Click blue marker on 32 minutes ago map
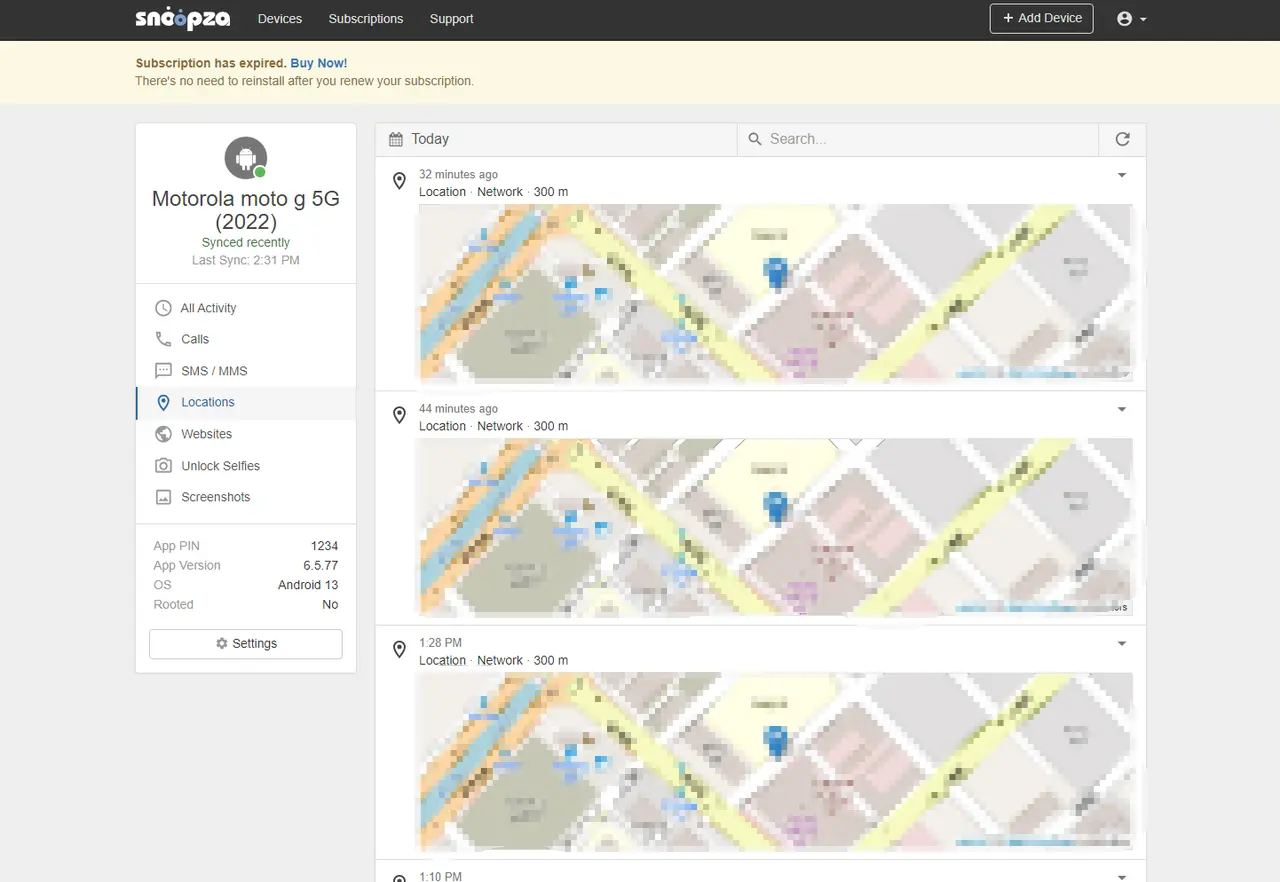 point(776,272)
